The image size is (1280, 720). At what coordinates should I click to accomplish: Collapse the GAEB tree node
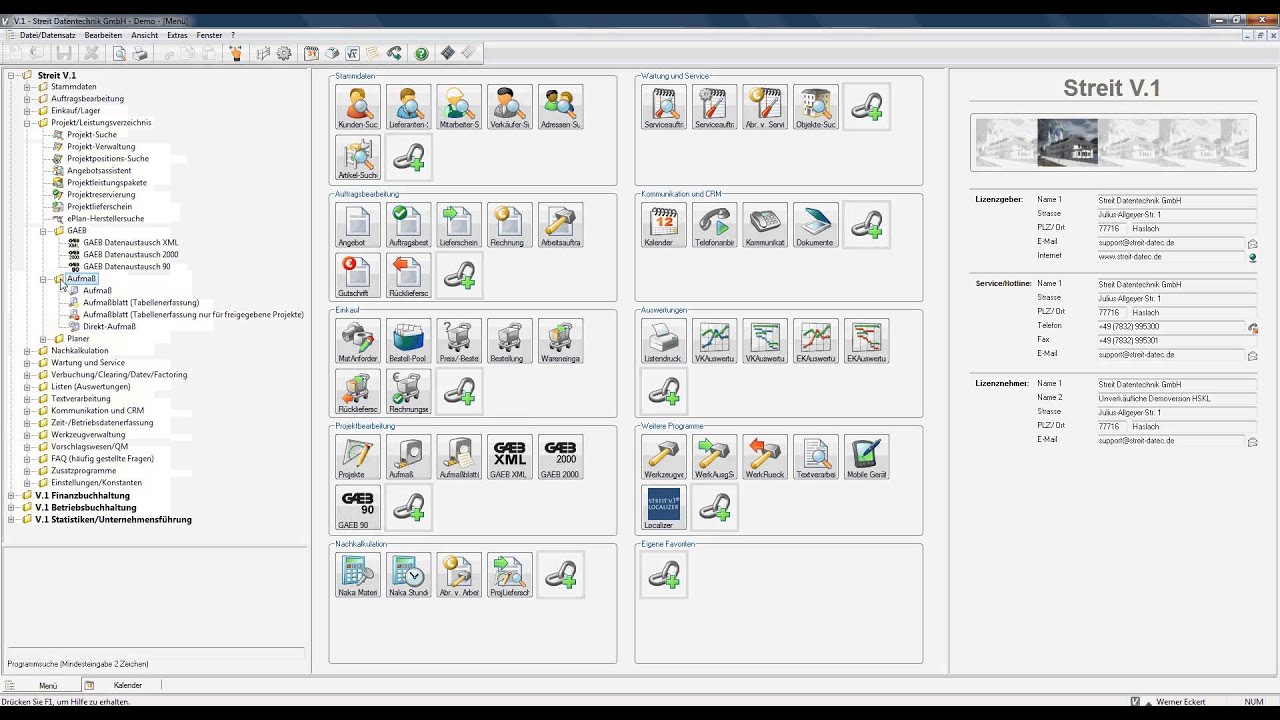point(44,231)
